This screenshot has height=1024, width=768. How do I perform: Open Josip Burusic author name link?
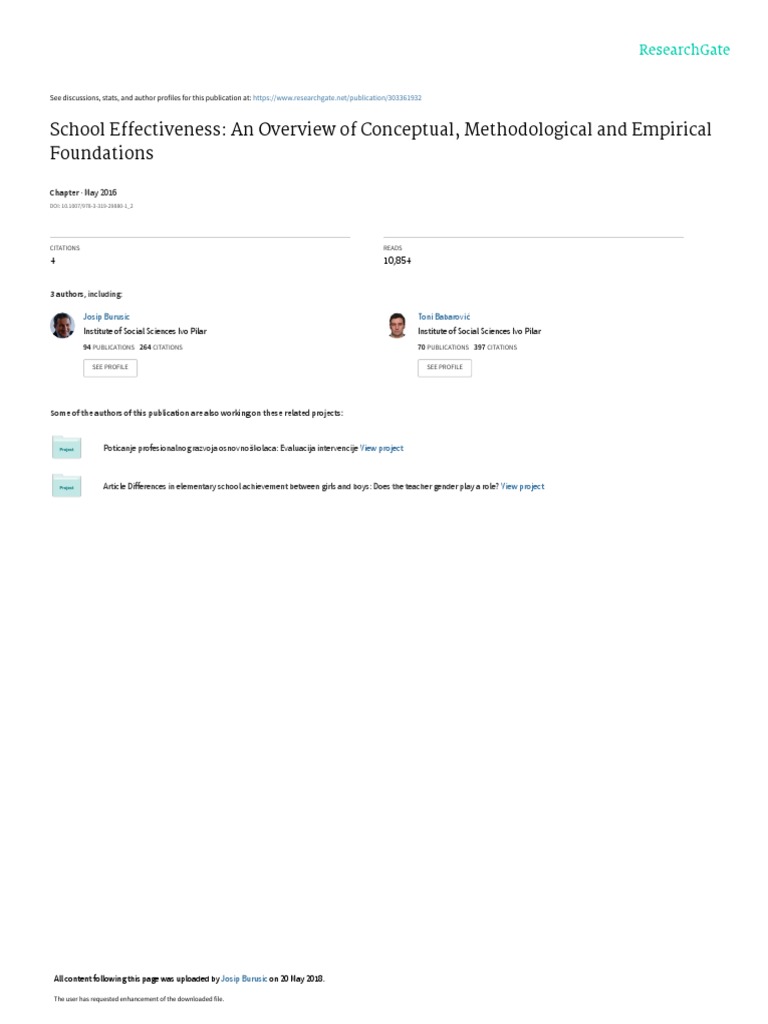coord(106,316)
